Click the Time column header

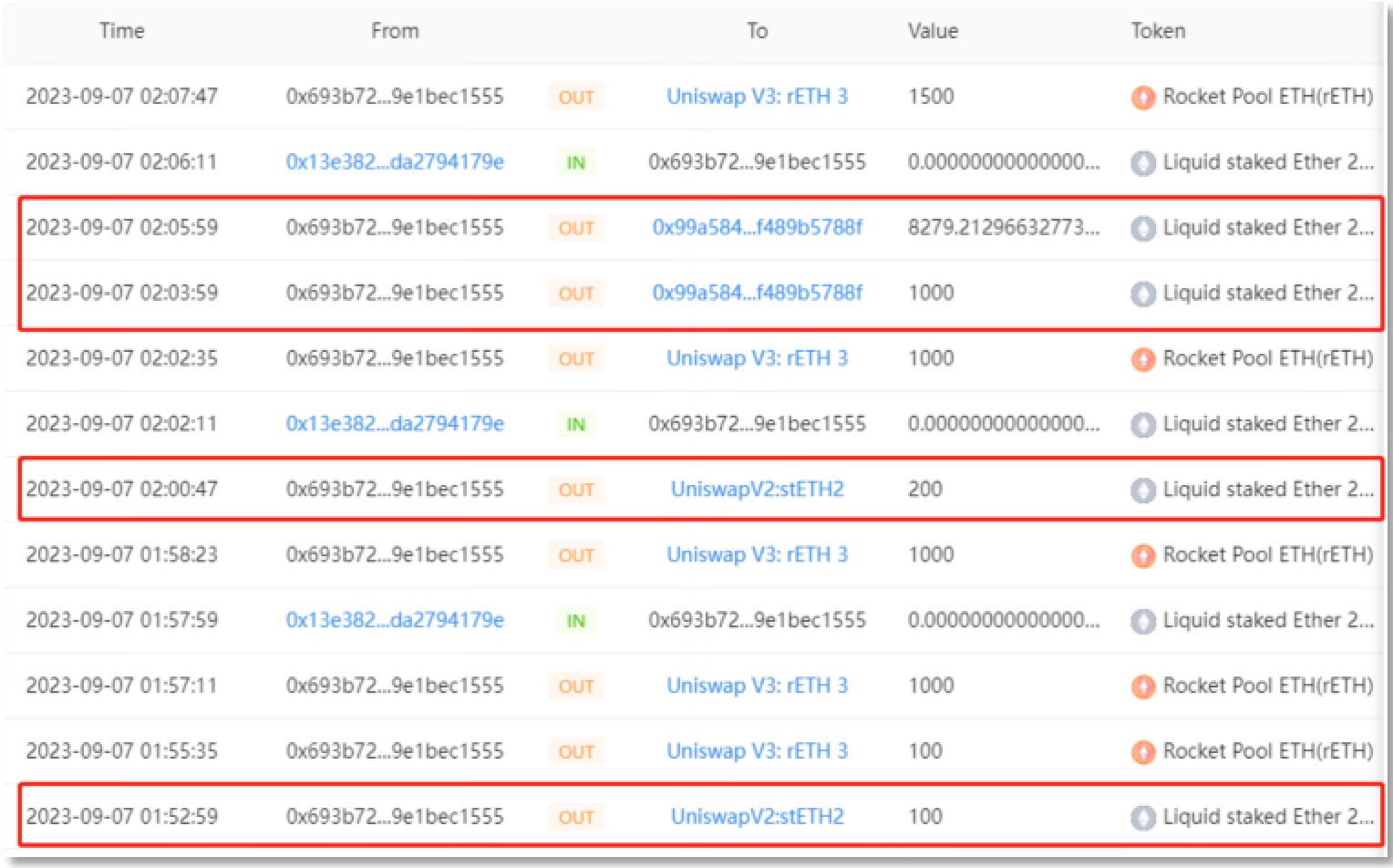click(x=122, y=31)
